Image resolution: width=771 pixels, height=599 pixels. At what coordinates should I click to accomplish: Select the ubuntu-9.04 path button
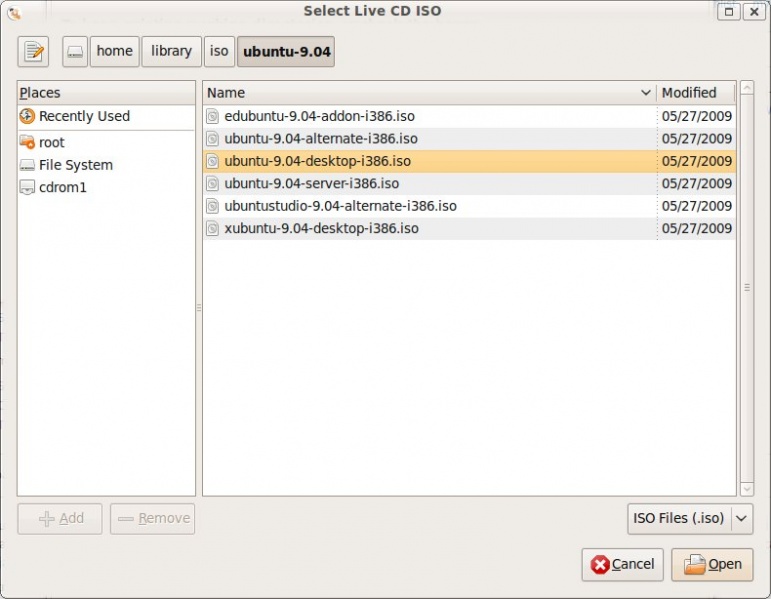coord(286,51)
